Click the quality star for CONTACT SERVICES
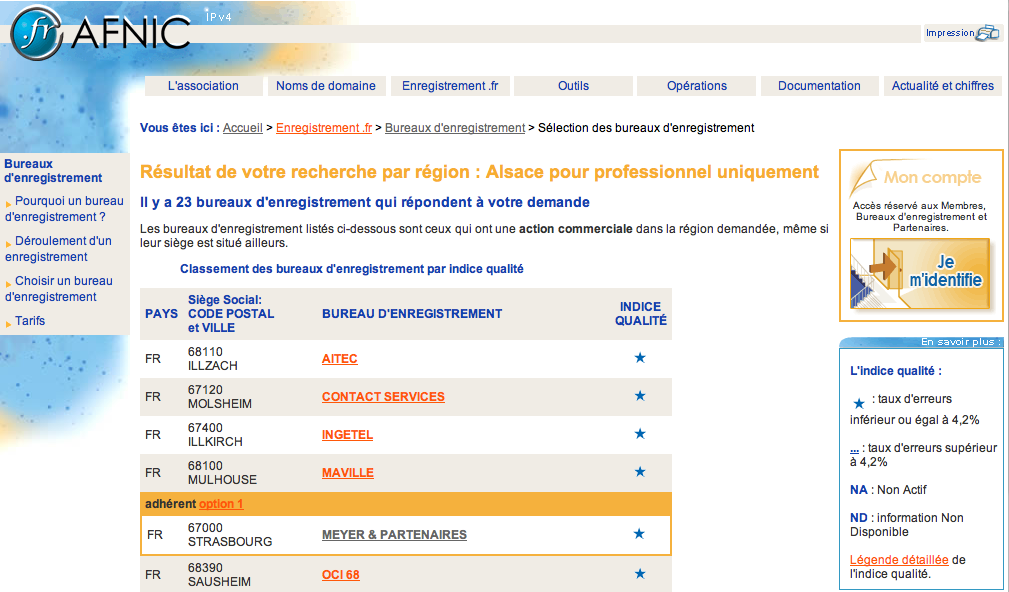Screen dimensions: 1009x592 tap(640, 396)
